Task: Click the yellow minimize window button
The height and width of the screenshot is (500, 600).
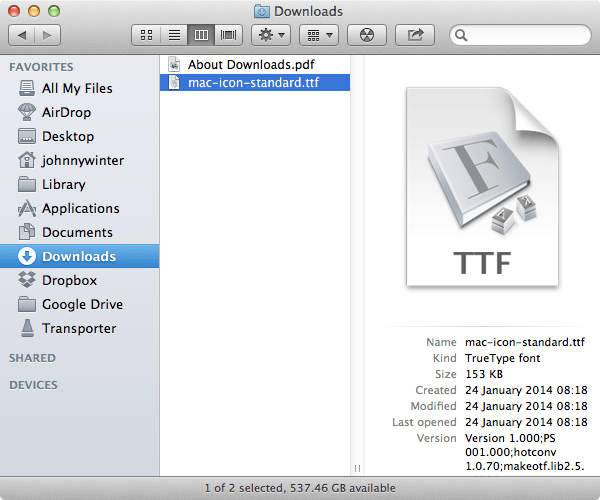Action: tap(34, 11)
